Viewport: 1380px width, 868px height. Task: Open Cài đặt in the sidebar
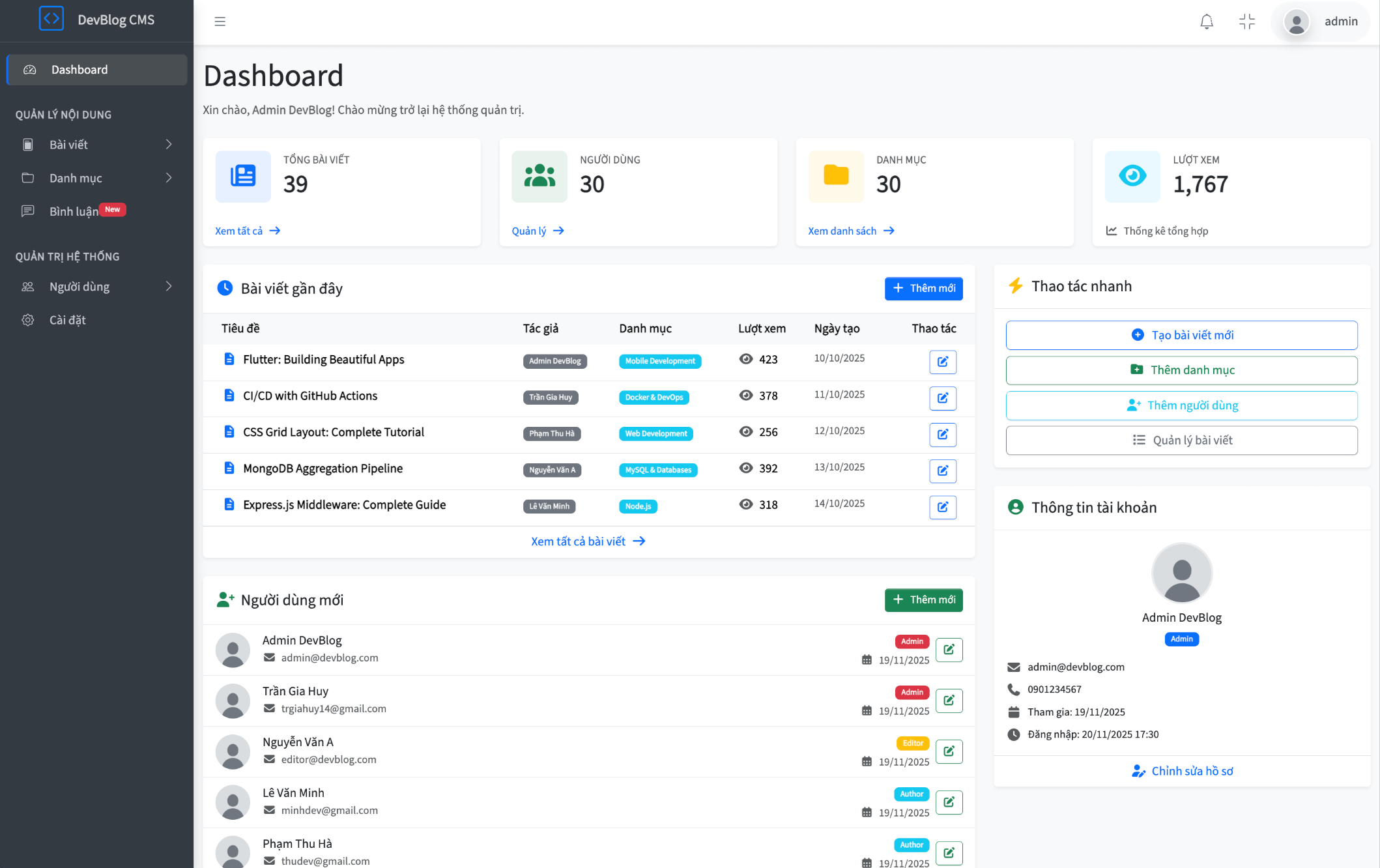[x=96, y=320]
